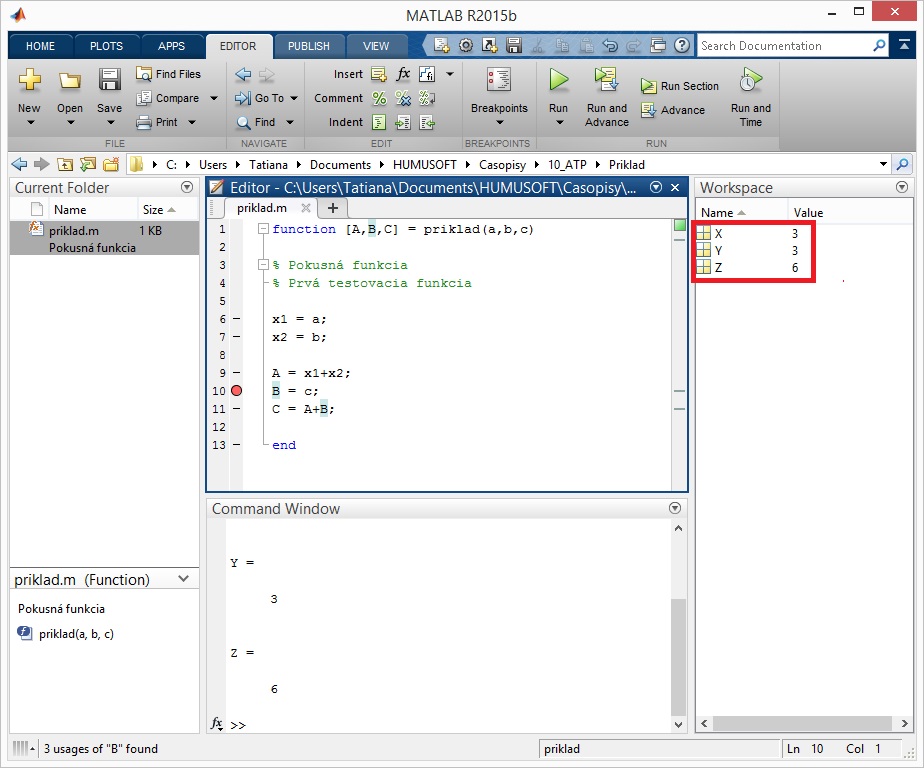
Task: Go up one folder level in address bar
Action: pyautogui.click(x=65, y=164)
